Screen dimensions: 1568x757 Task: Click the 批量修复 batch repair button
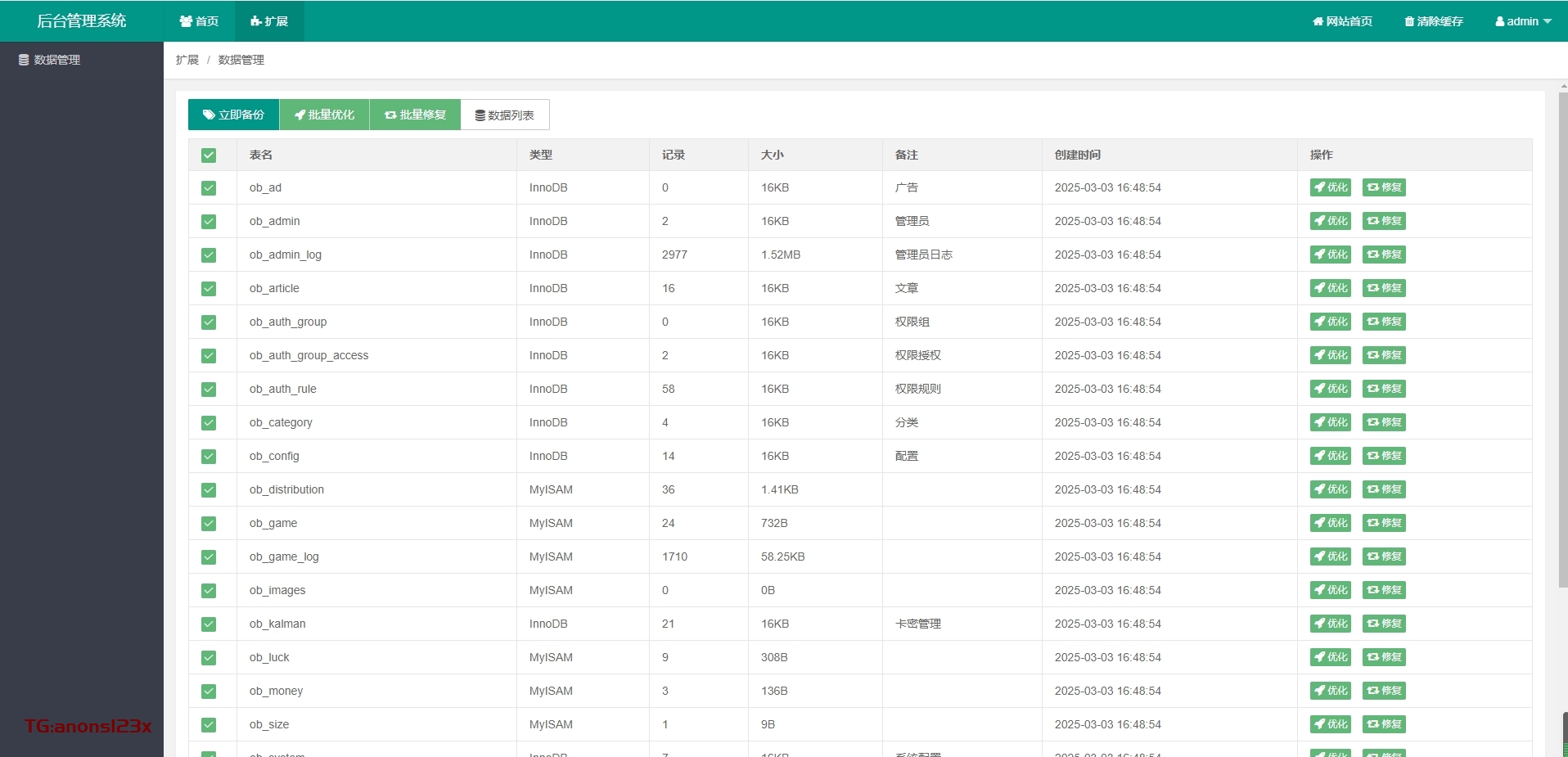click(415, 115)
